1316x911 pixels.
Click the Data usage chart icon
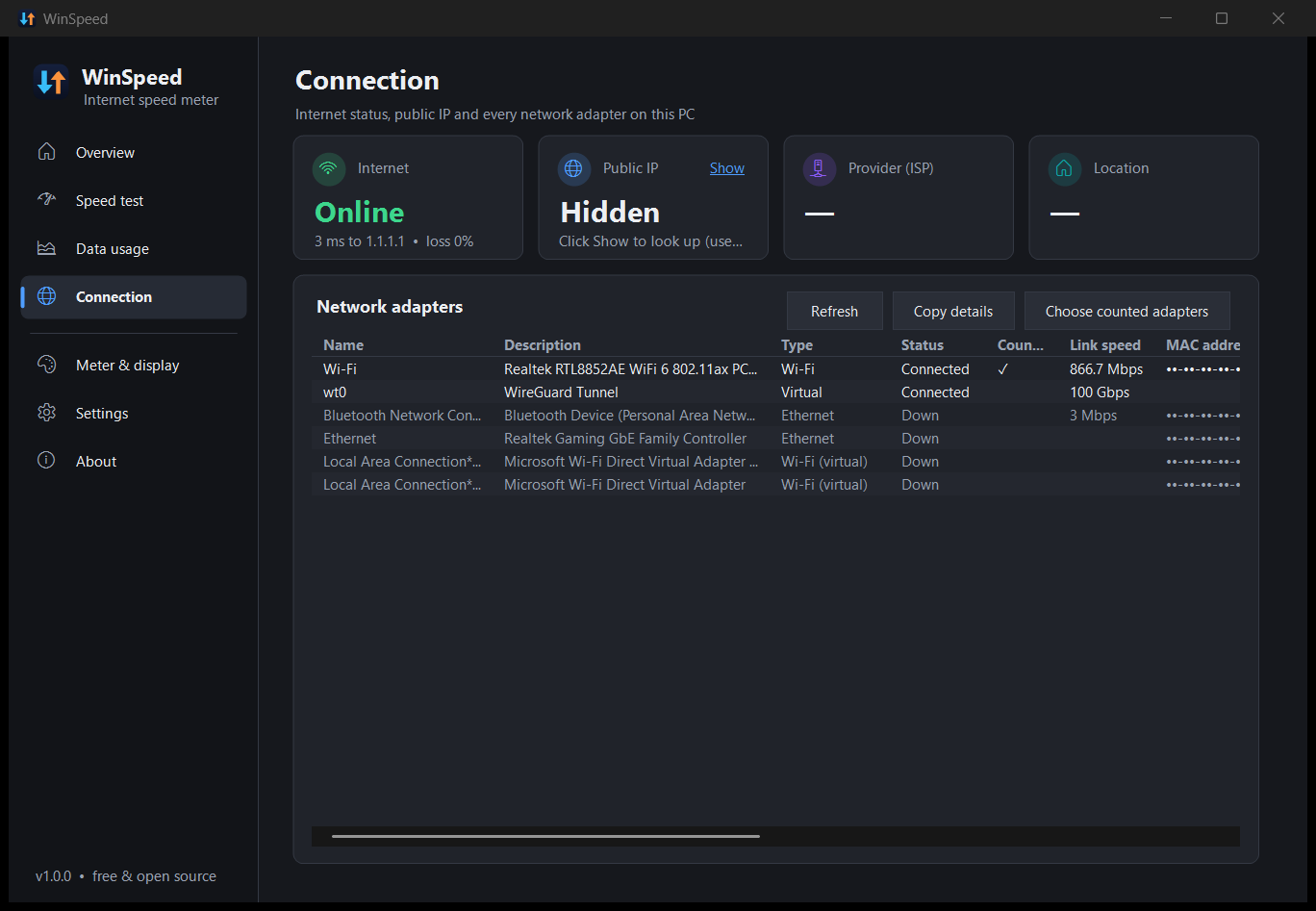(46, 248)
